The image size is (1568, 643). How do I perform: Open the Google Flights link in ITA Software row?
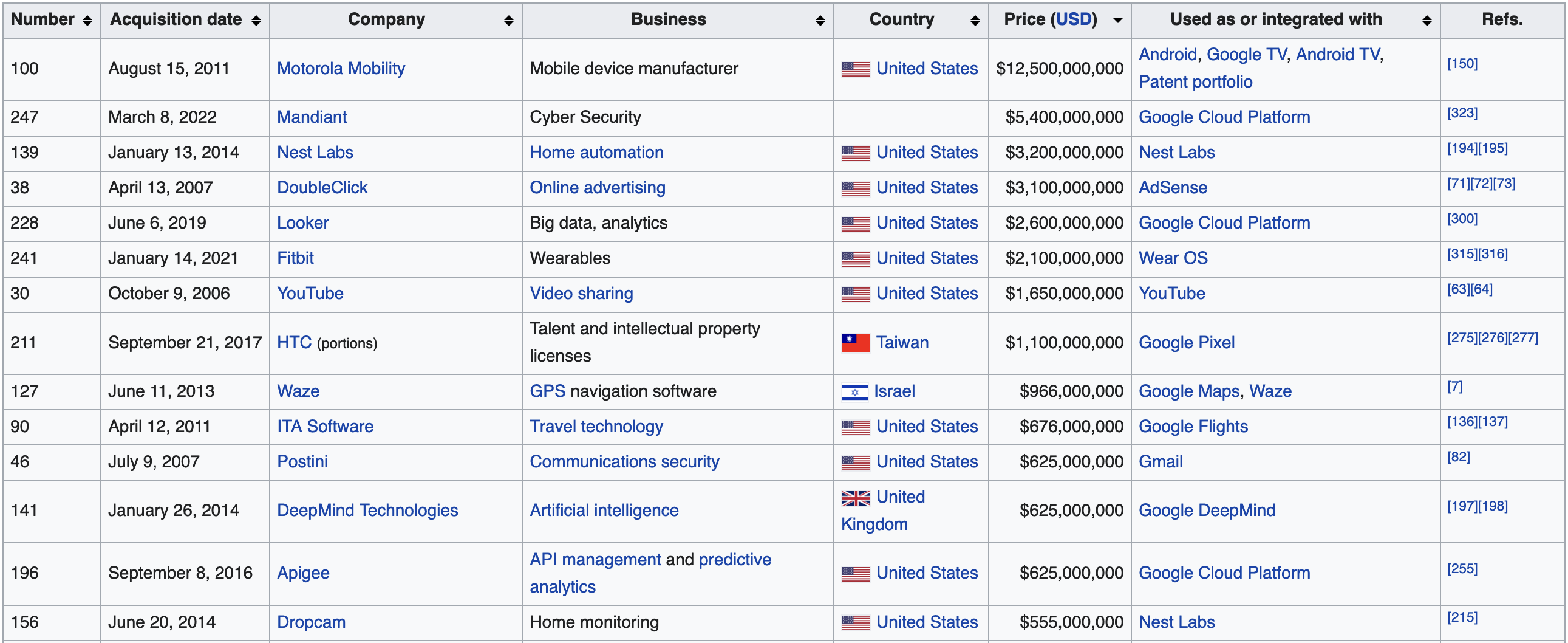pyautogui.click(x=1193, y=426)
